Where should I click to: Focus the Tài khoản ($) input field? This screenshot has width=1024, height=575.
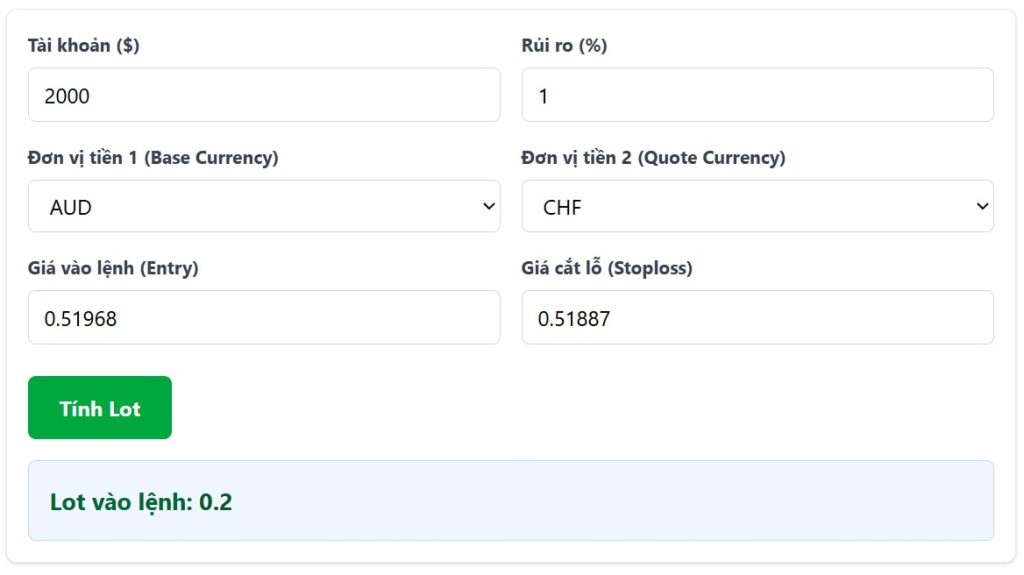pyautogui.click(x=264, y=95)
